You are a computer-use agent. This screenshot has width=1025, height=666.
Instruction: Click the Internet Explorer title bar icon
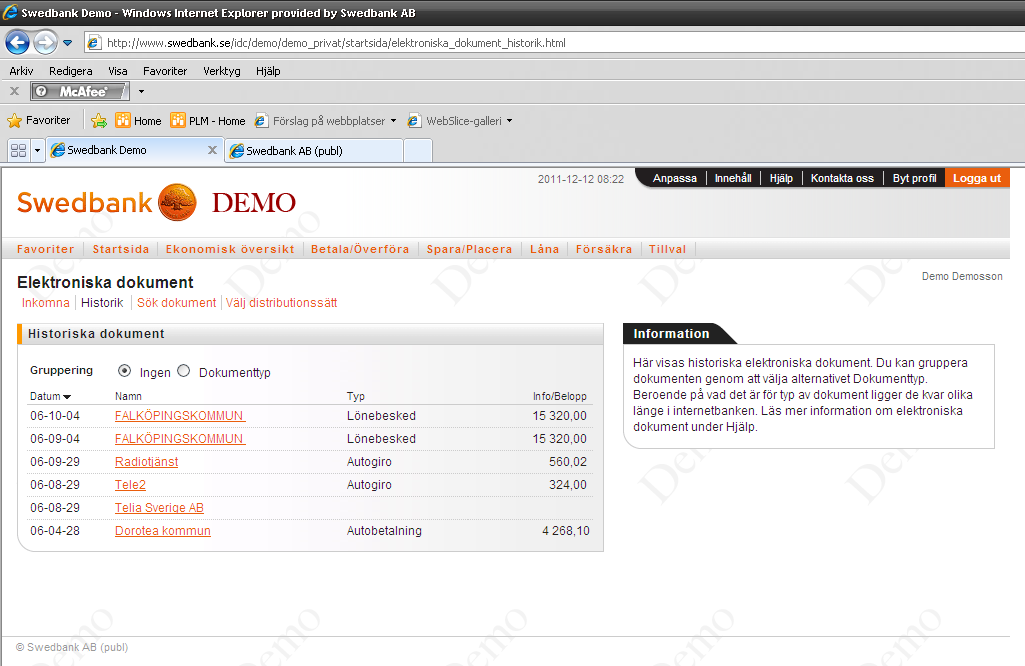(10, 12)
